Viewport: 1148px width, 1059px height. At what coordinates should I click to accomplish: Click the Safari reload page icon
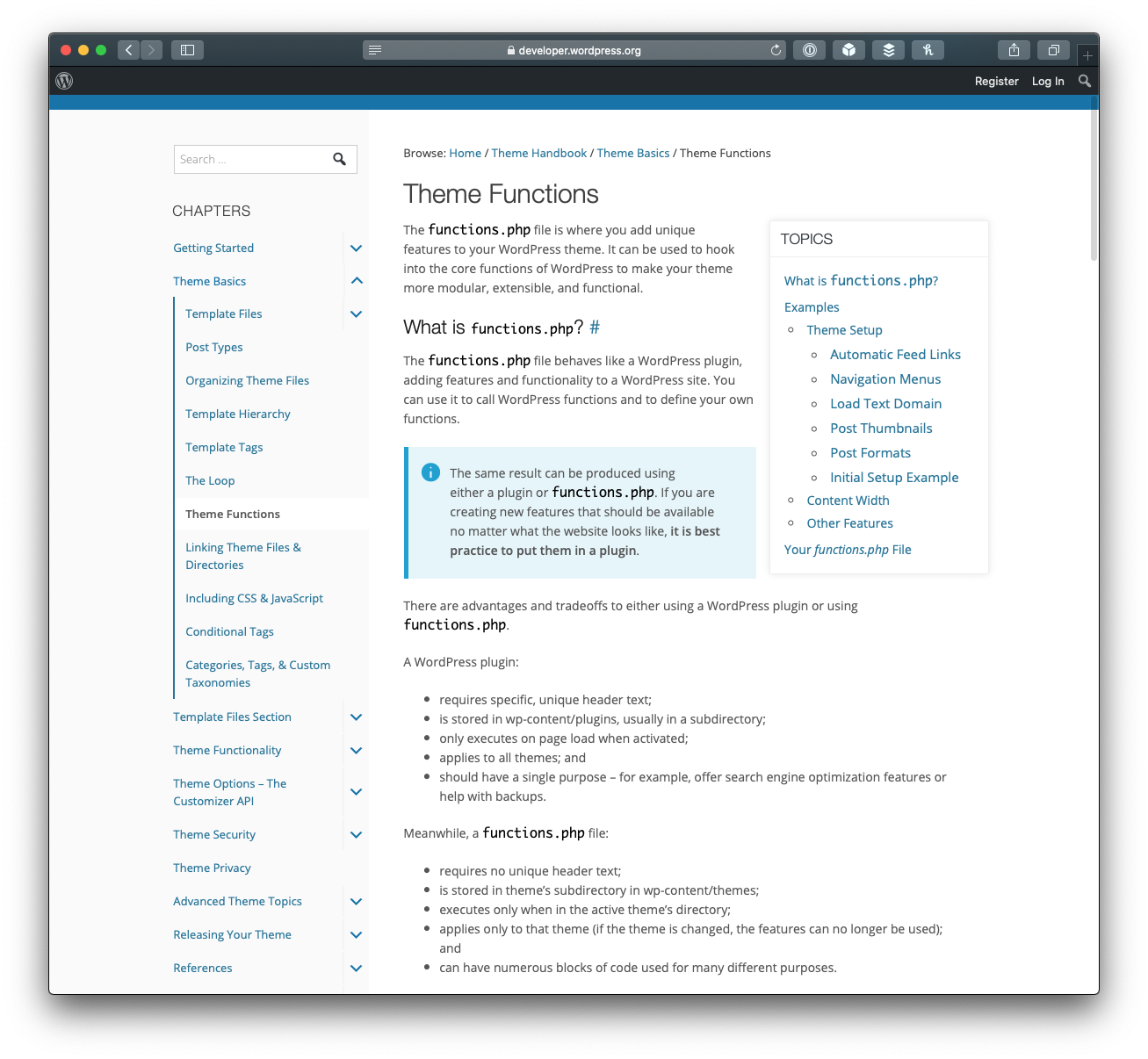click(x=776, y=50)
